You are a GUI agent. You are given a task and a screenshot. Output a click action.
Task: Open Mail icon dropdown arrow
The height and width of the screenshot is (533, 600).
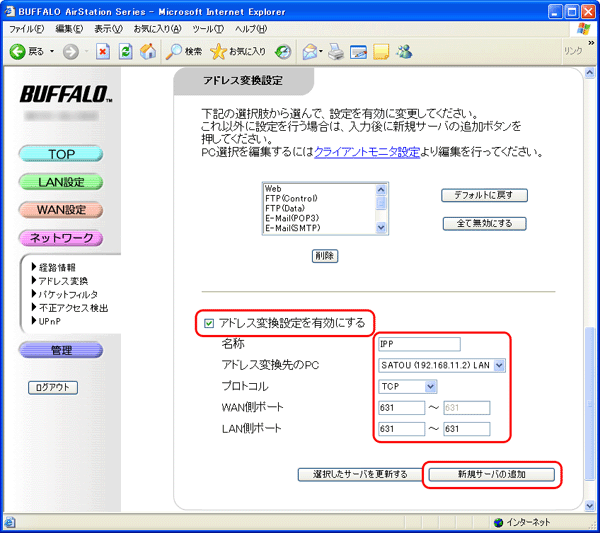click(x=321, y=51)
